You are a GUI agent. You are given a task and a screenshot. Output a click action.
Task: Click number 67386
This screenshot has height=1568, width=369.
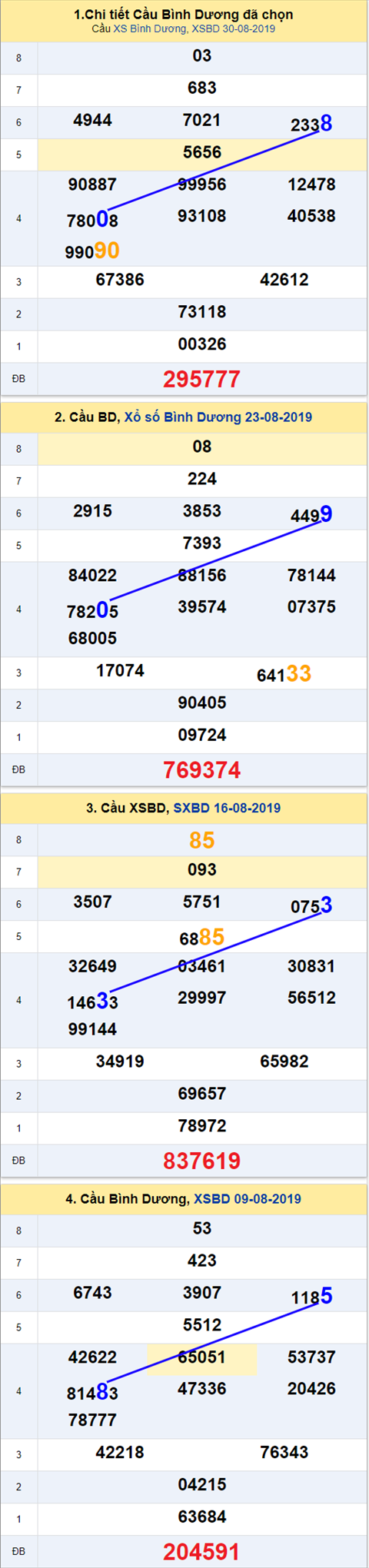(x=120, y=280)
